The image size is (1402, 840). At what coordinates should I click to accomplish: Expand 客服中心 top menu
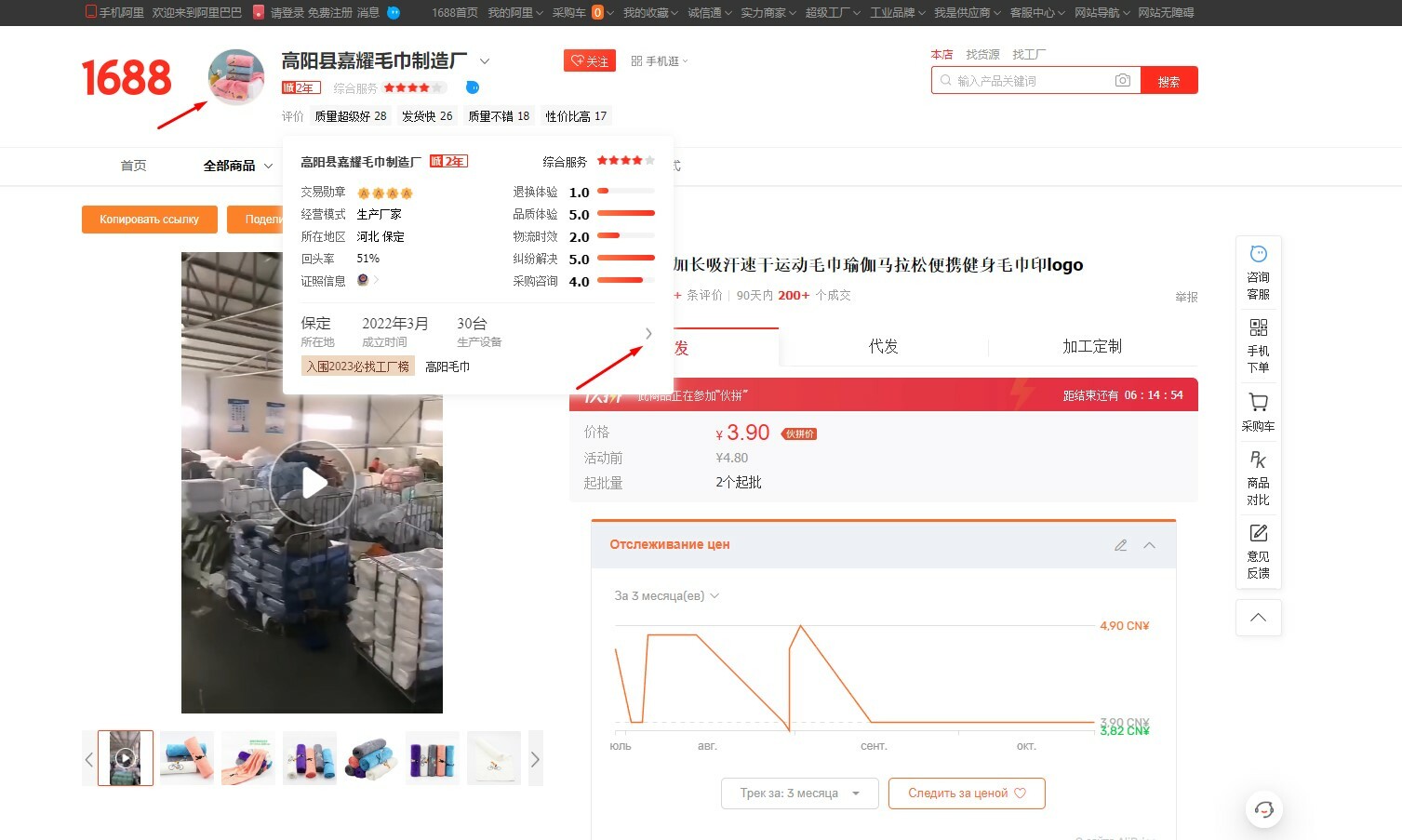pos(1037,12)
